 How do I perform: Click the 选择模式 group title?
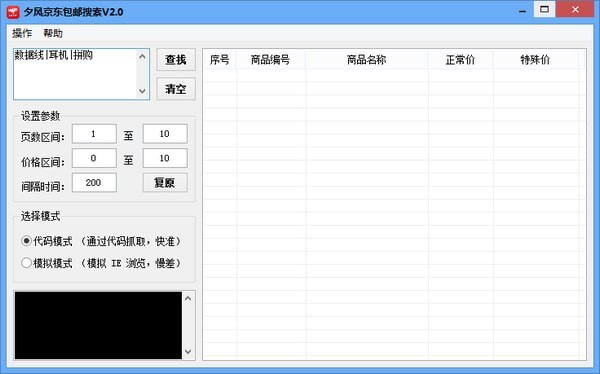click(41, 216)
